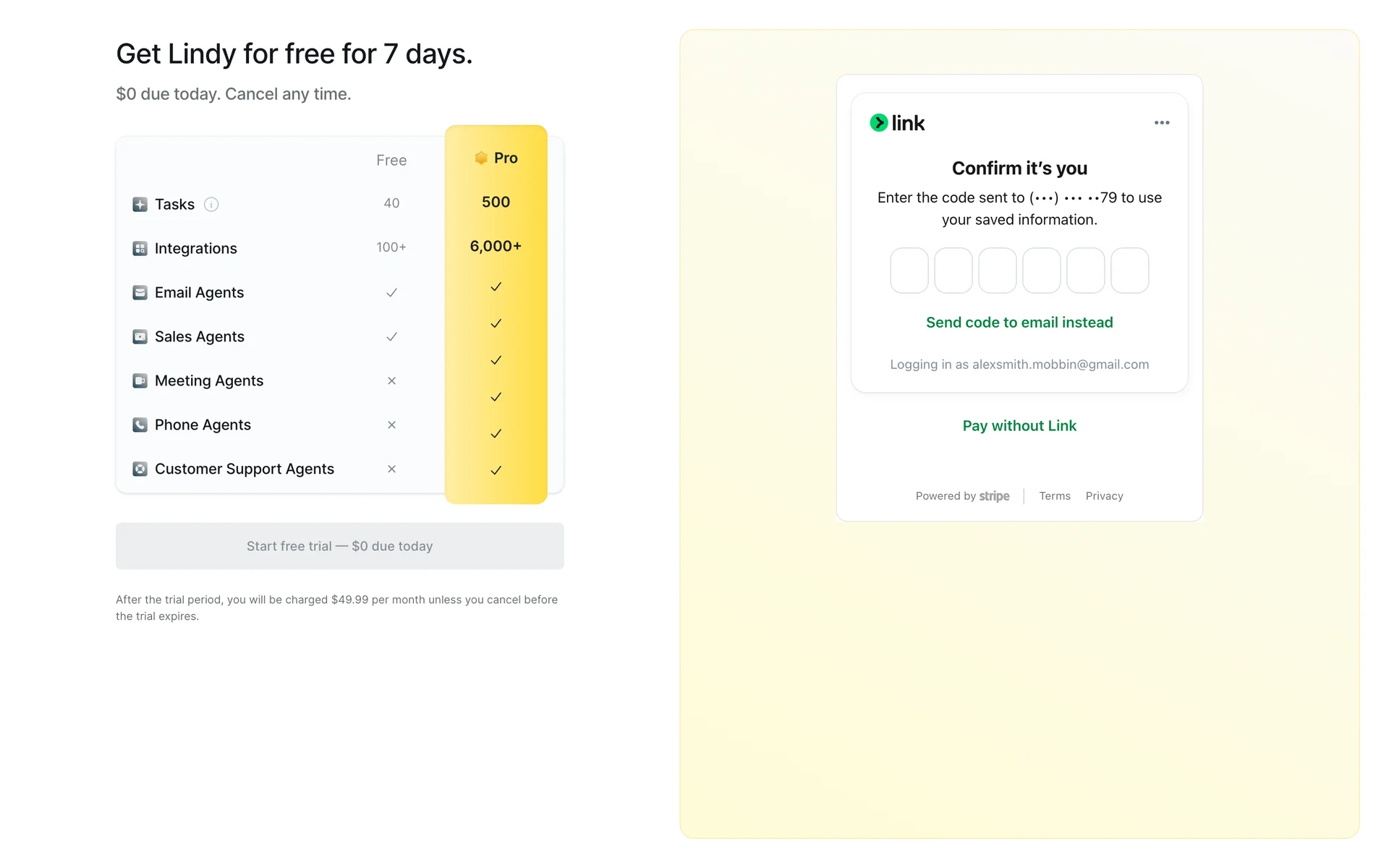Click the Integrations grid icon
The width and height of the screenshot is (1389, 868).
pyautogui.click(x=140, y=249)
